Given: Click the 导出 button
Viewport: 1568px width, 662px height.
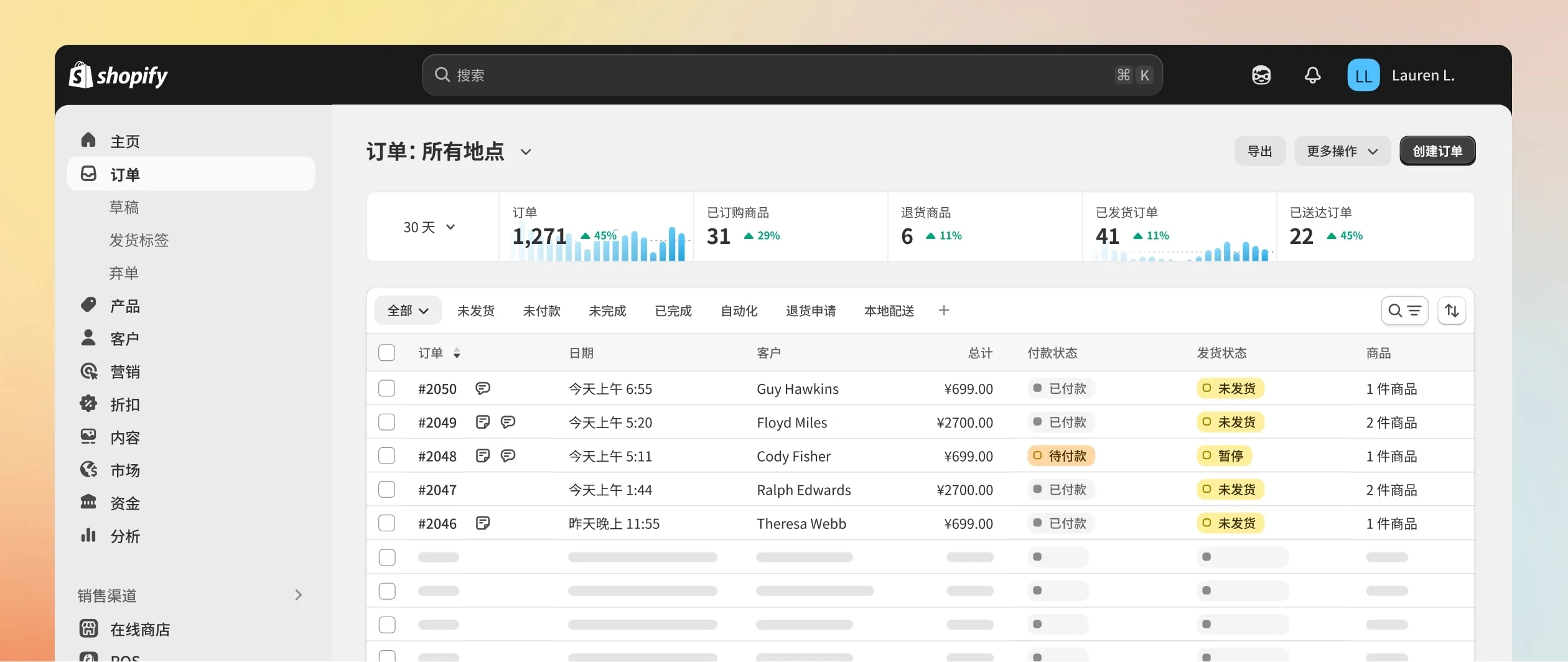Looking at the screenshot, I should [1260, 151].
